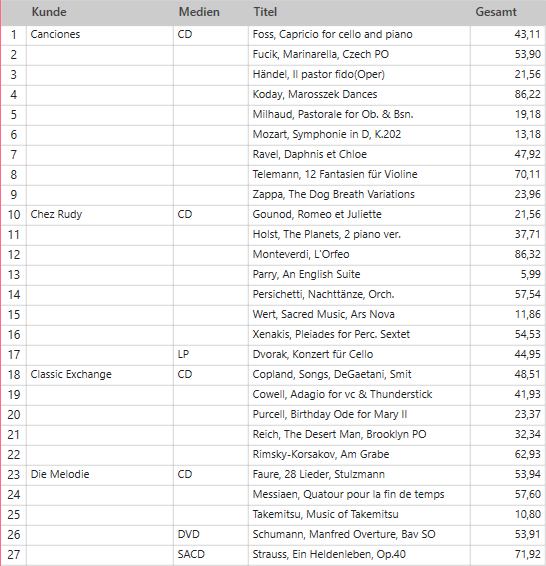
Task: Select title Ravel, Daphnis et Chloe
Action: coord(359,155)
